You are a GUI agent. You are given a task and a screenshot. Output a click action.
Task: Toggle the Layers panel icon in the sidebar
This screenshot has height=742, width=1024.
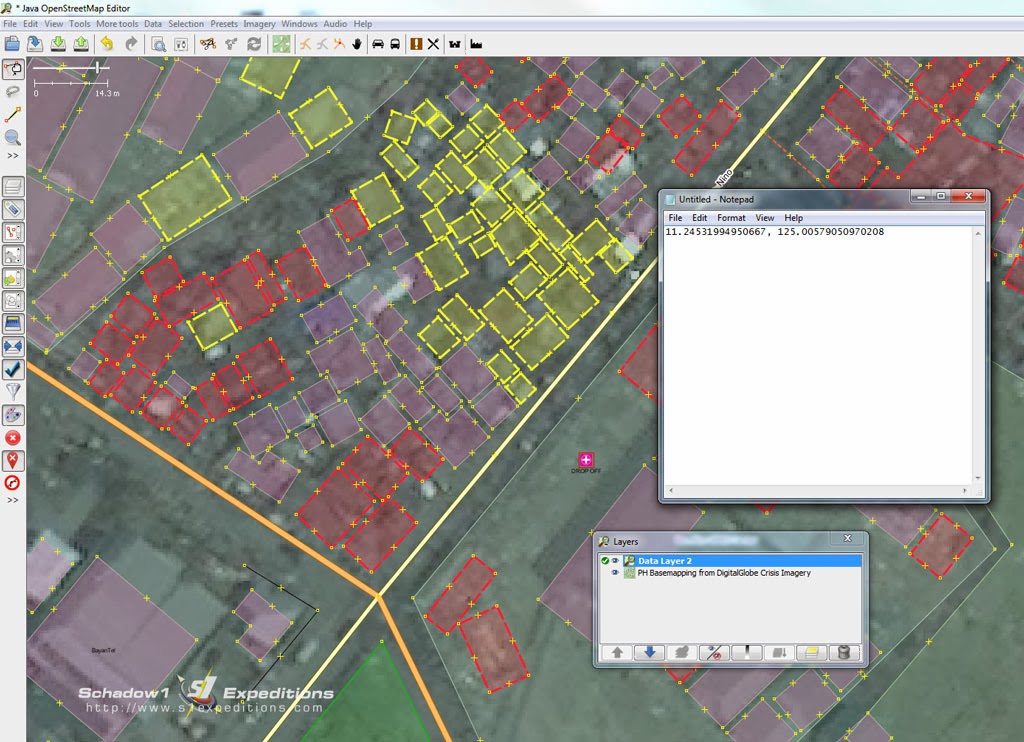tap(12, 185)
